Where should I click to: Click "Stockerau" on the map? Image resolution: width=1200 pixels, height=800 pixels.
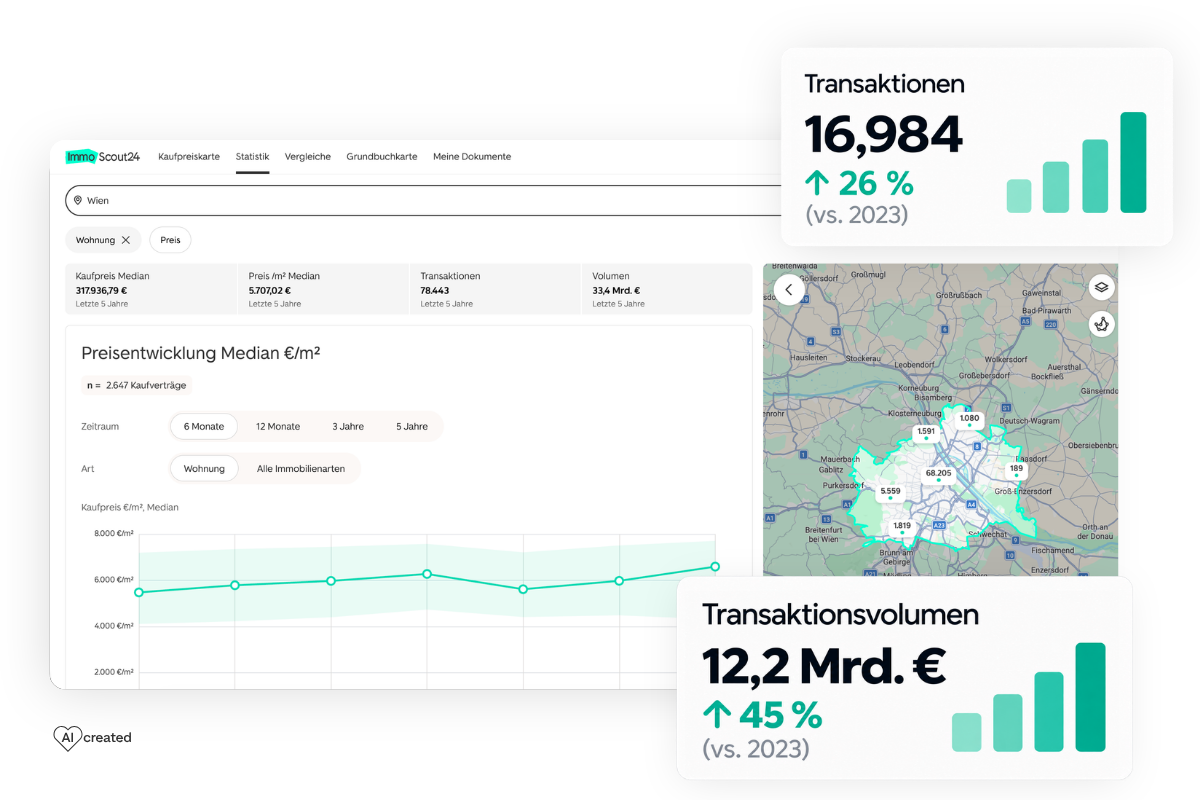[x=863, y=357]
